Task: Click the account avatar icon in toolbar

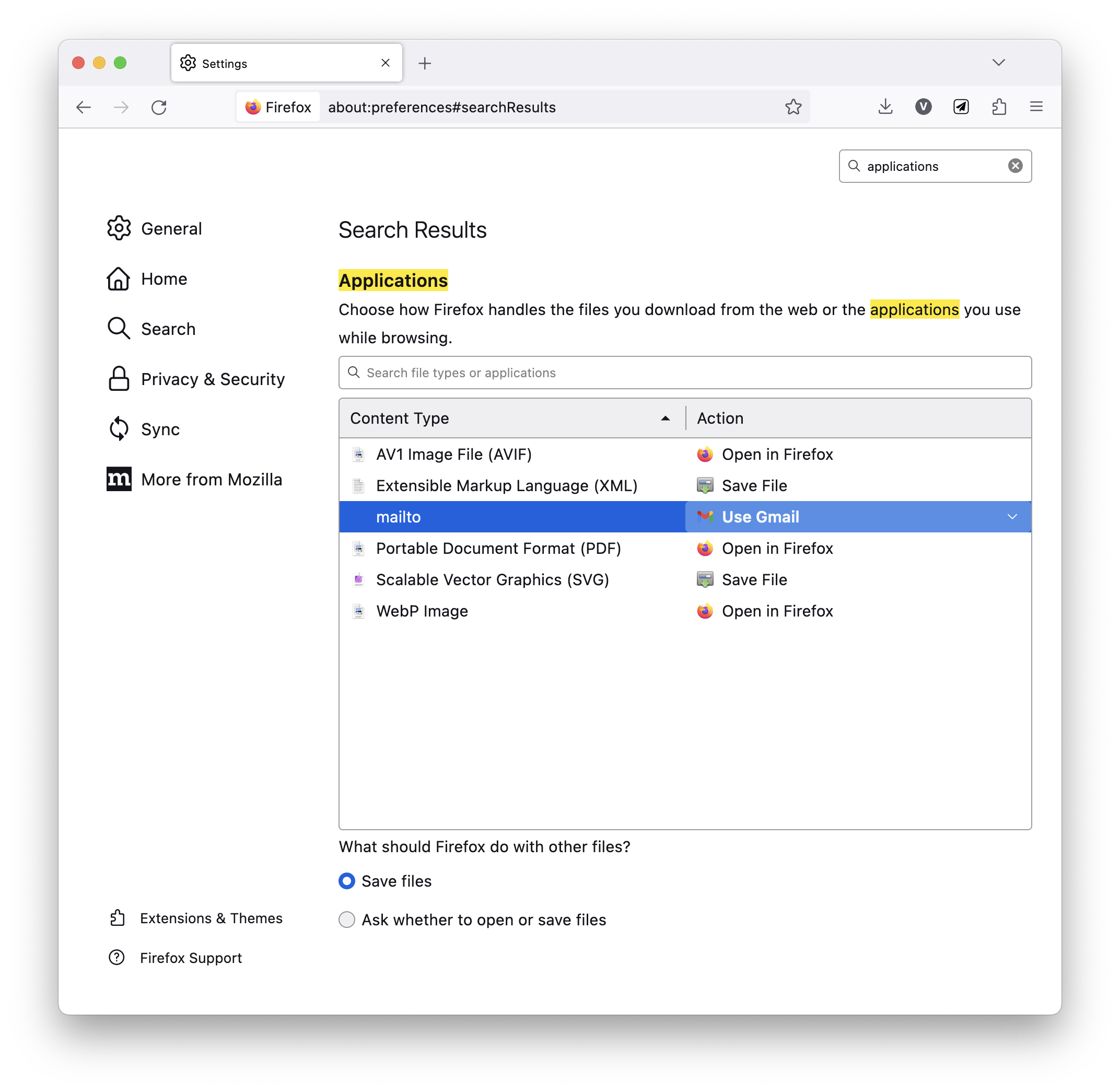Action: pos(923,107)
